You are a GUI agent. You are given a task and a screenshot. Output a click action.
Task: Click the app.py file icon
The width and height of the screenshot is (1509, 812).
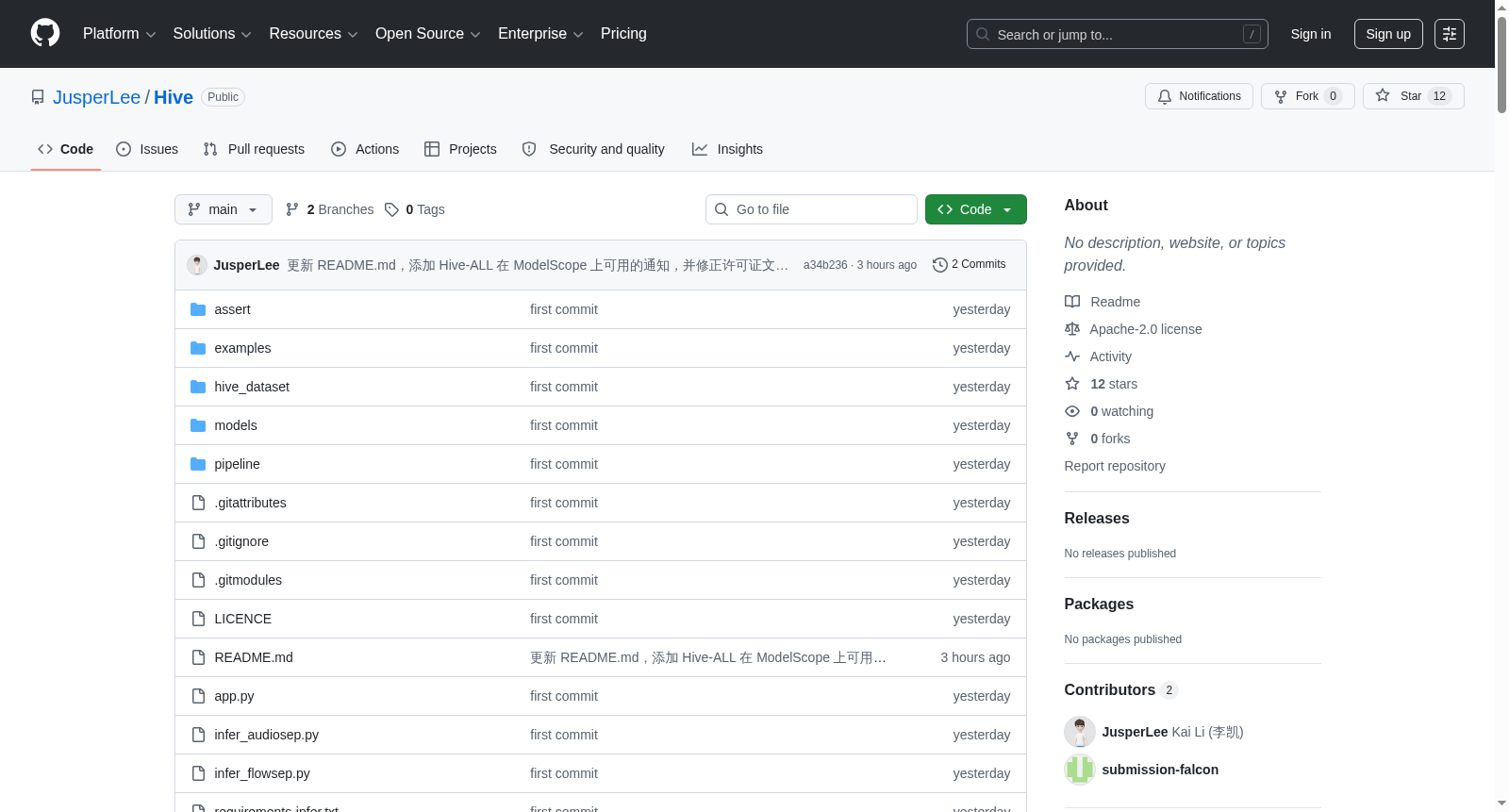pyautogui.click(x=198, y=696)
